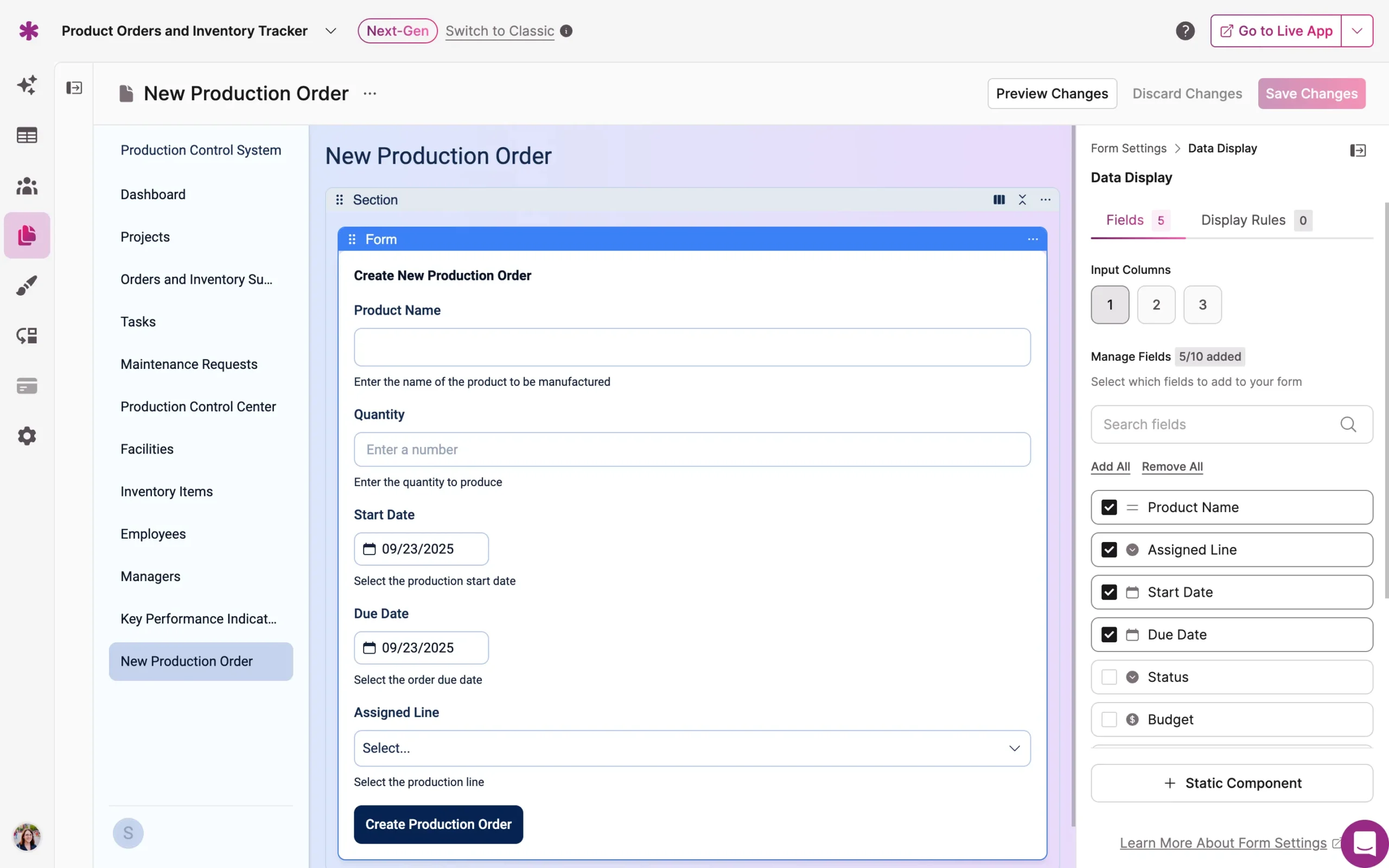Click the Remove All link

(x=1172, y=467)
